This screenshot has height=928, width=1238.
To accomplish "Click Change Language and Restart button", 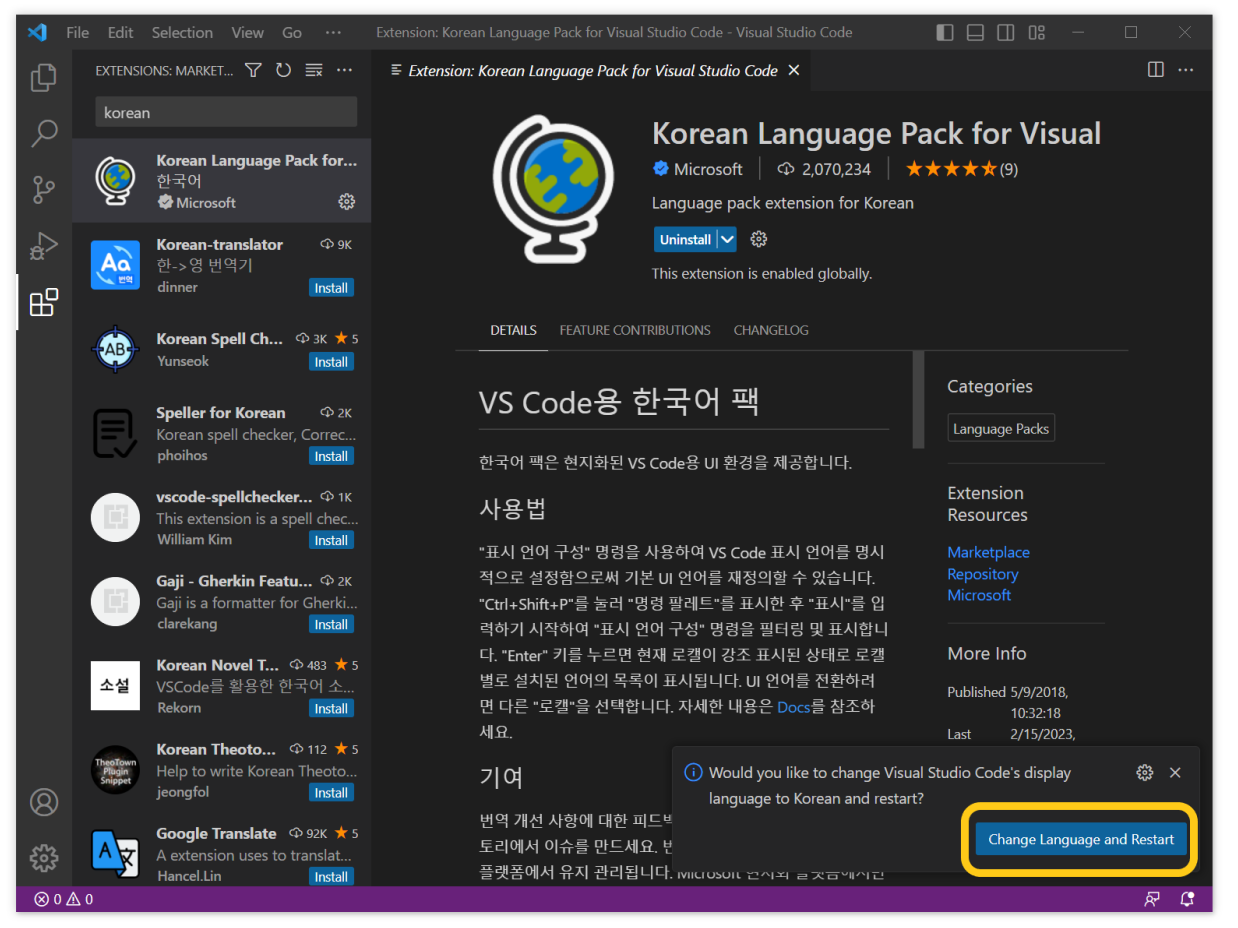I will click(x=1081, y=839).
